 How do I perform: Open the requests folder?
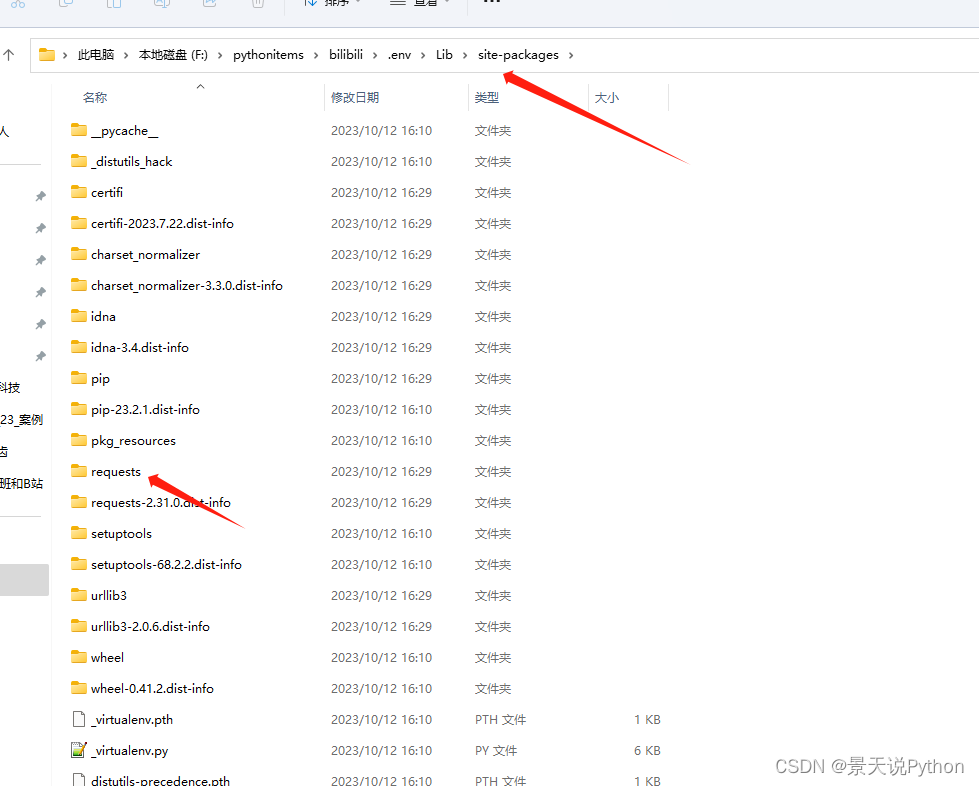click(115, 472)
